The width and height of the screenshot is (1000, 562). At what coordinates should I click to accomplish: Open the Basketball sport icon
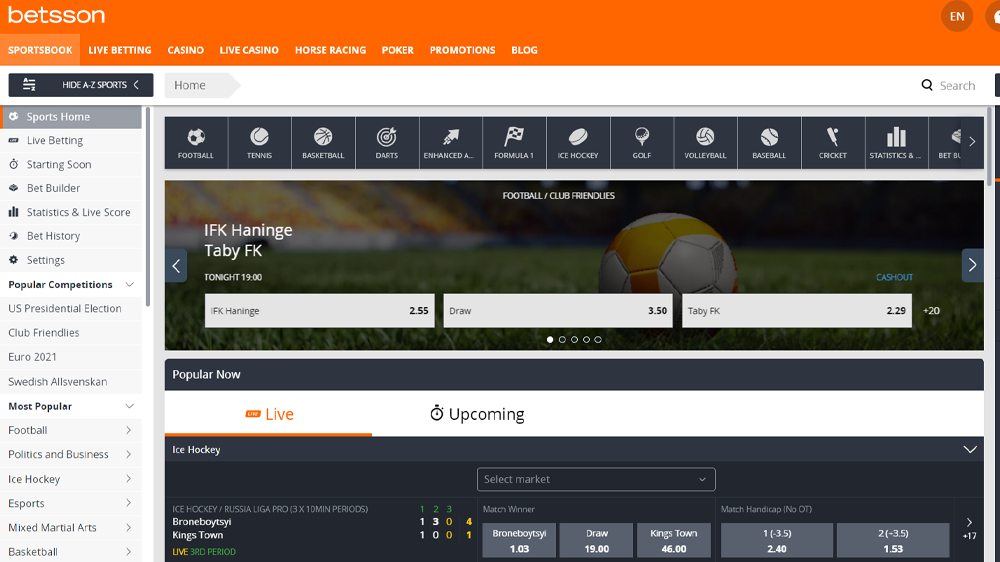(323, 142)
